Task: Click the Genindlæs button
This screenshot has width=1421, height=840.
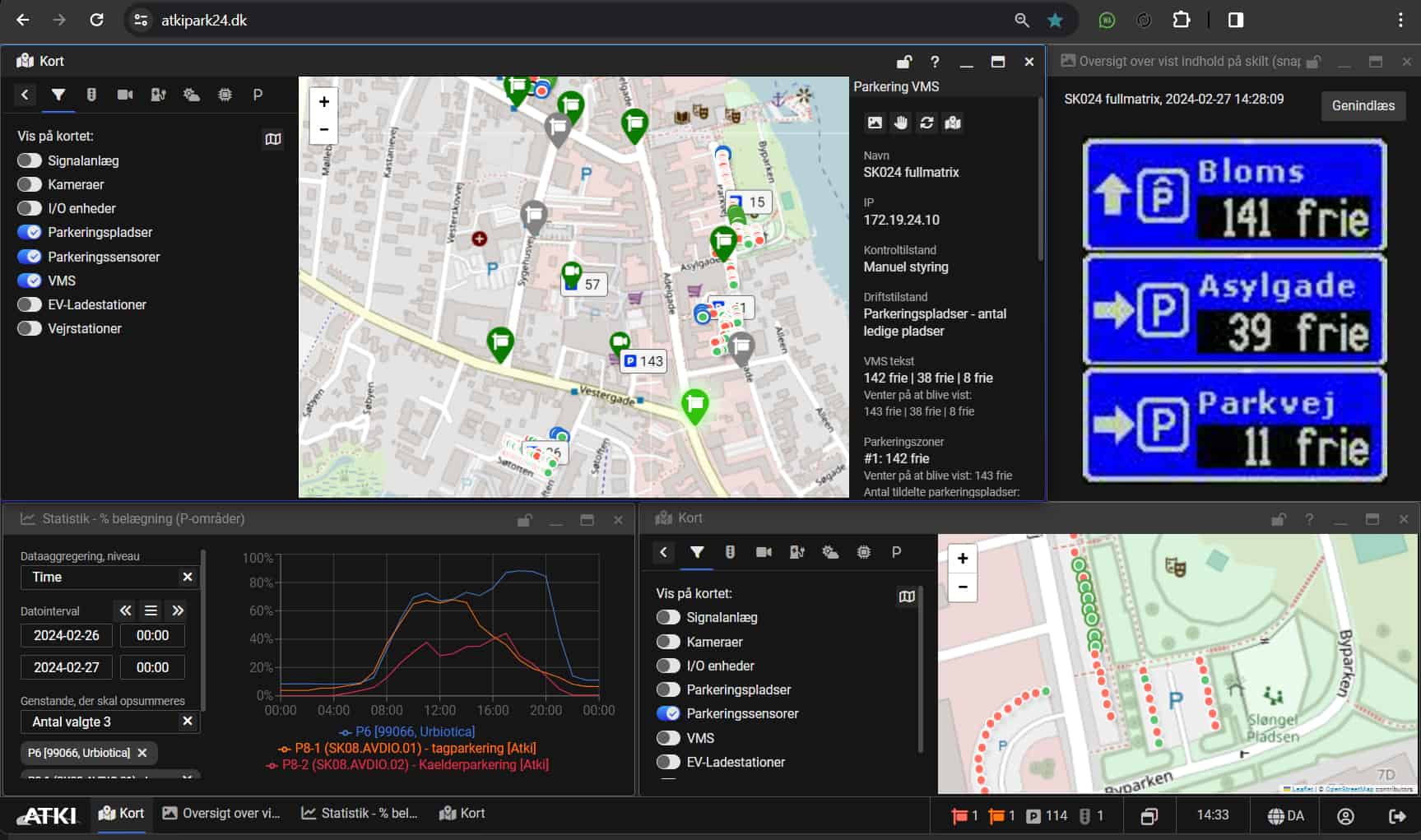Action: (x=1363, y=105)
